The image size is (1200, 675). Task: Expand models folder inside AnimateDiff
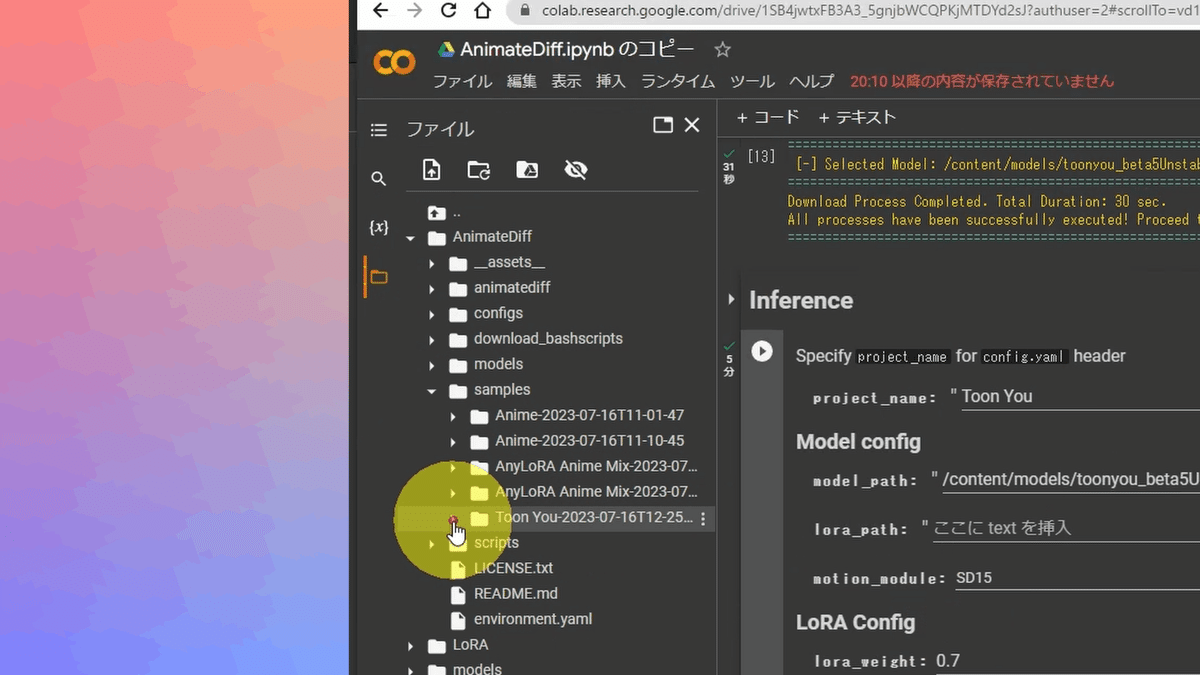(432, 365)
